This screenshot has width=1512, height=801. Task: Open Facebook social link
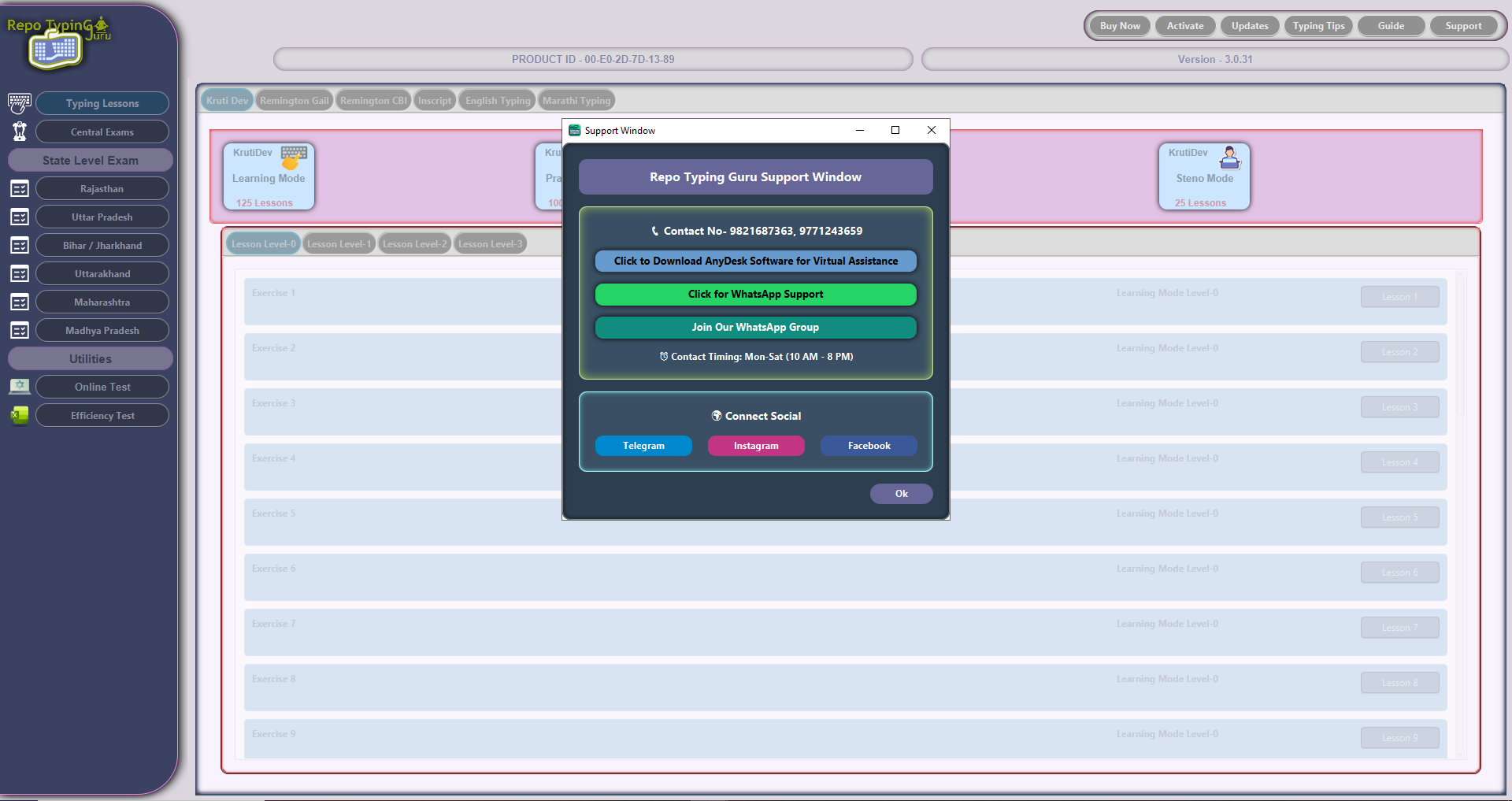pos(869,446)
